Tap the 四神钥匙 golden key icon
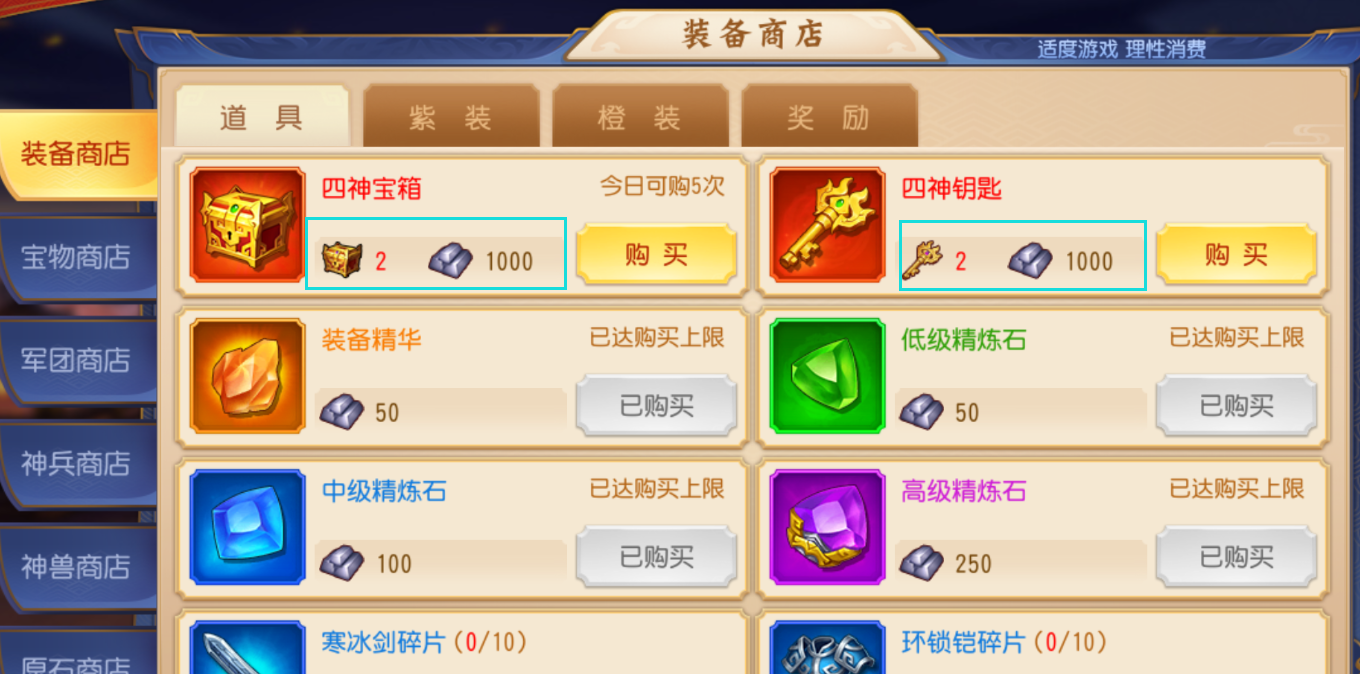This screenshot has width=1360, height=674. [827, 225]
